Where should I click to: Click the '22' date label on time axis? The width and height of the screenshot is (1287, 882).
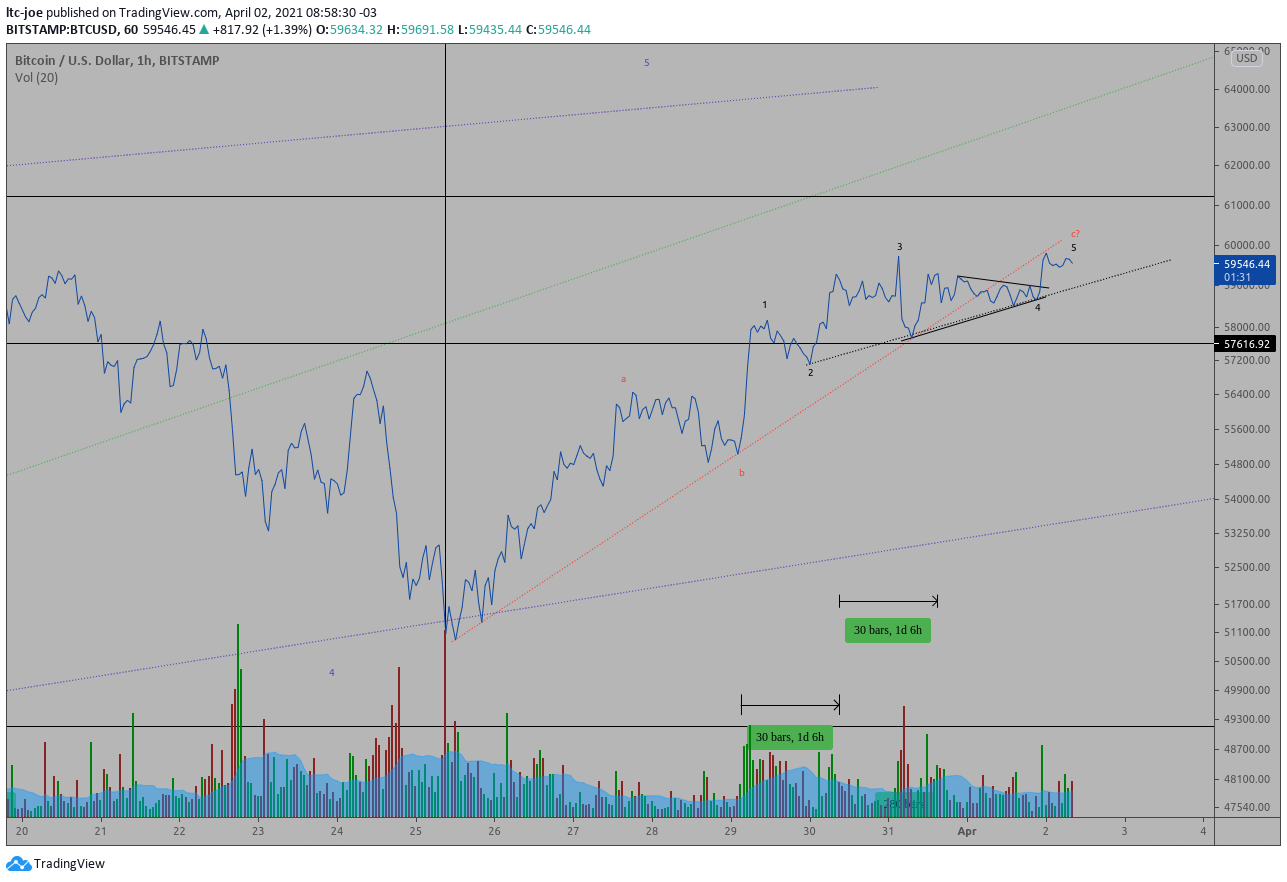point(179,831)
